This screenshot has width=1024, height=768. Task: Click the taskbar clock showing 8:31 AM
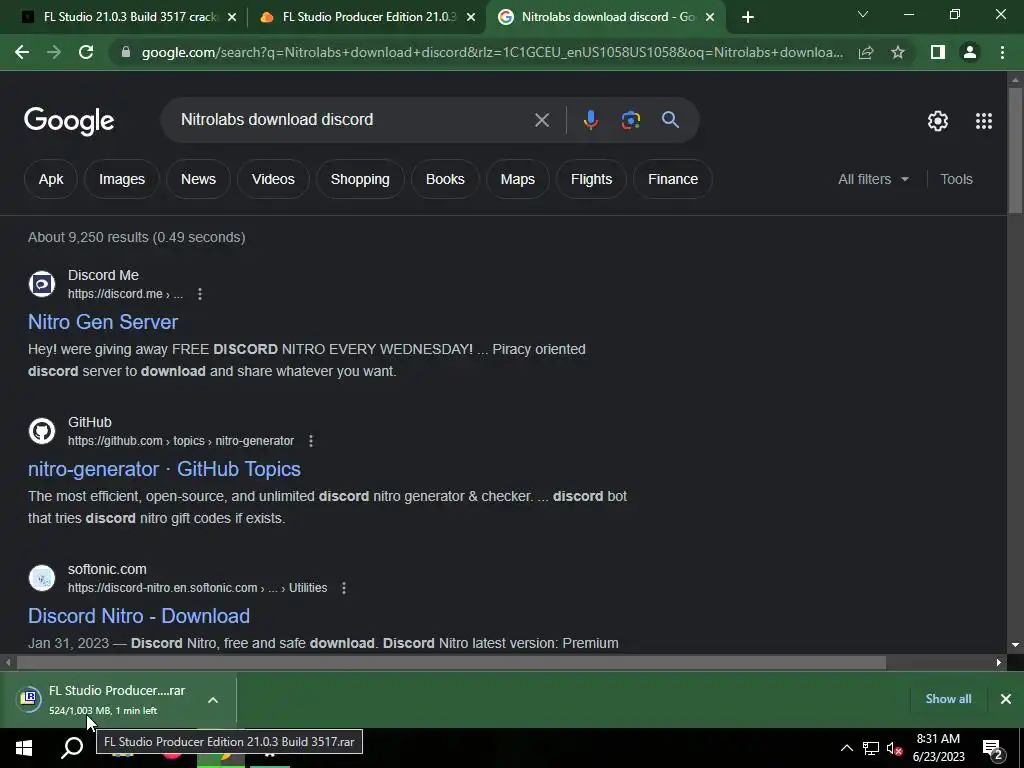coord(938,748)
